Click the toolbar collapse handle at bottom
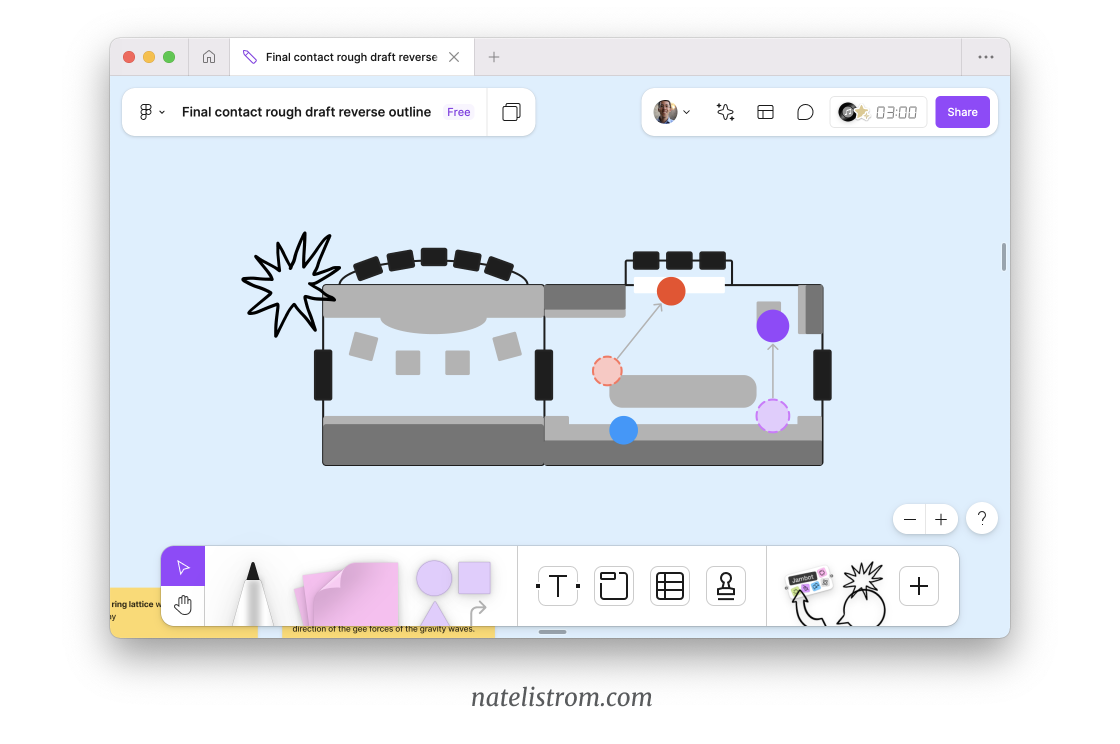The height and width of the screenshot is (744, 1120). (x=552, y=632)
